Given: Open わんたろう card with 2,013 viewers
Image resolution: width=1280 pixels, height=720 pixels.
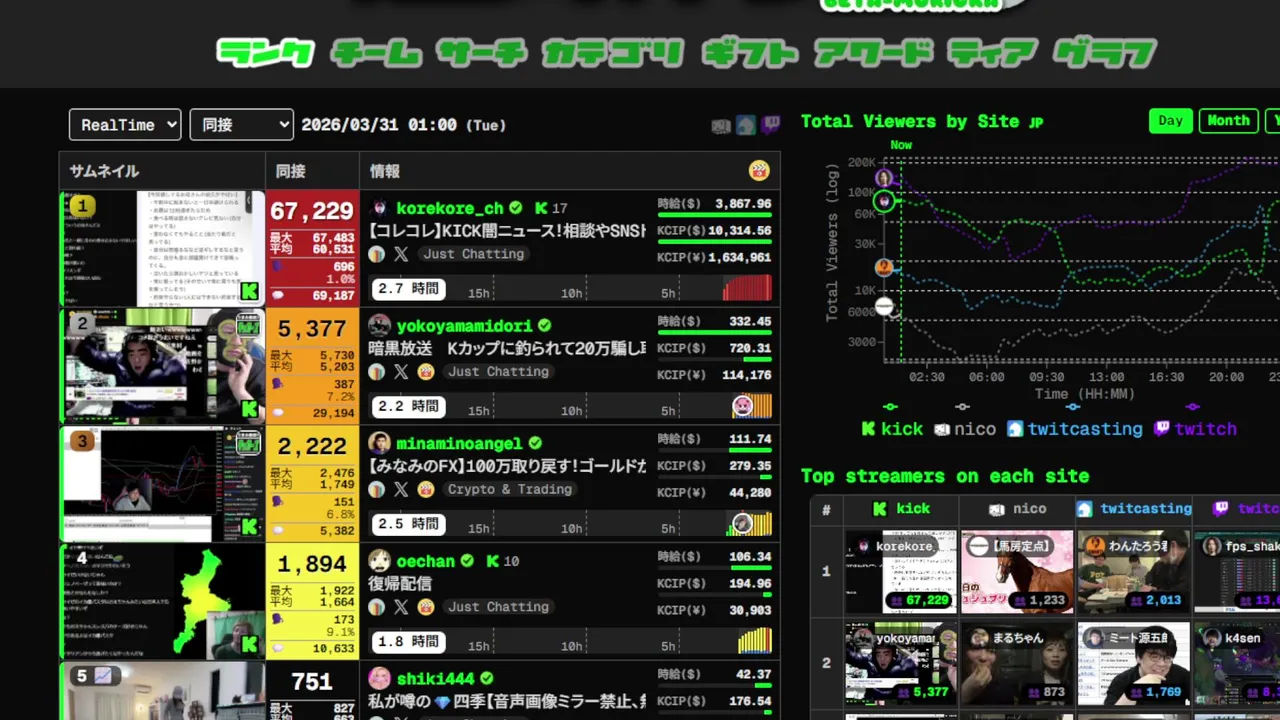Looking at the screenshot, I should point(1134,571).
